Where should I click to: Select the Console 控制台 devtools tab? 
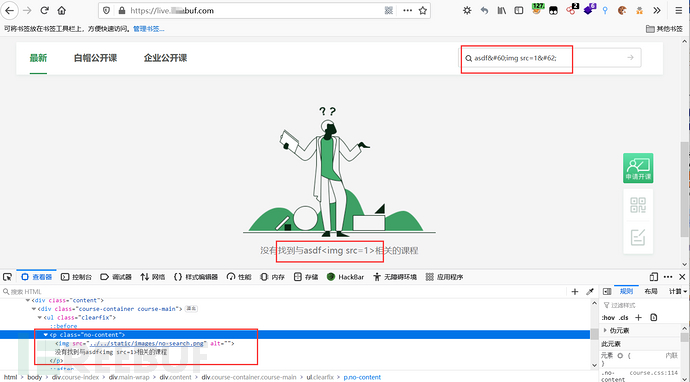click(x=77, y=277)
